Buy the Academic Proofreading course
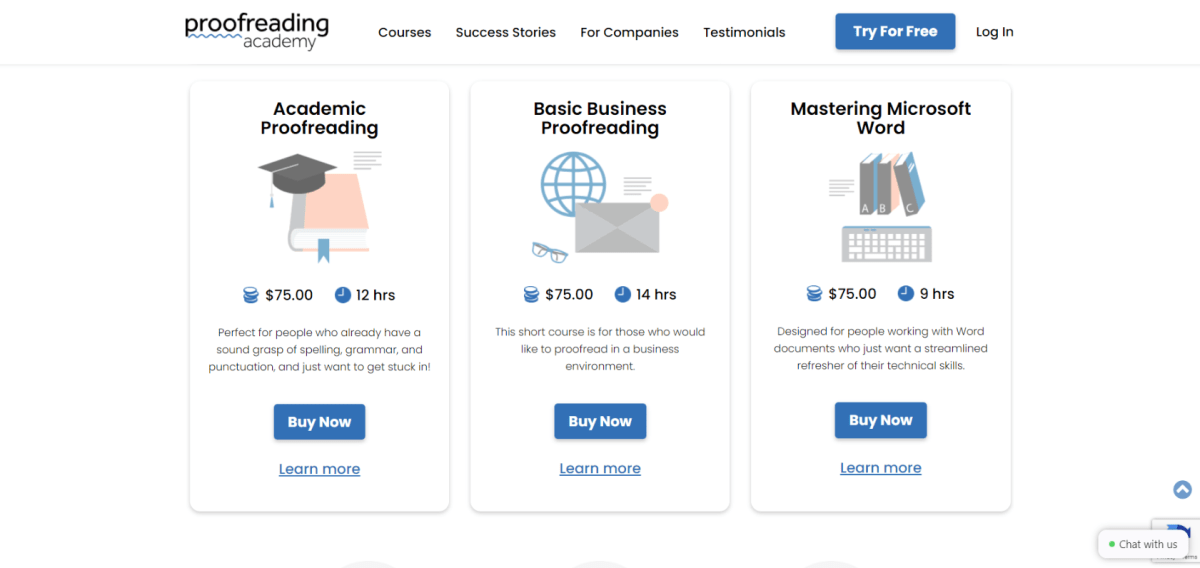Screen dimensions: 1200x568 tap(319, 422)
